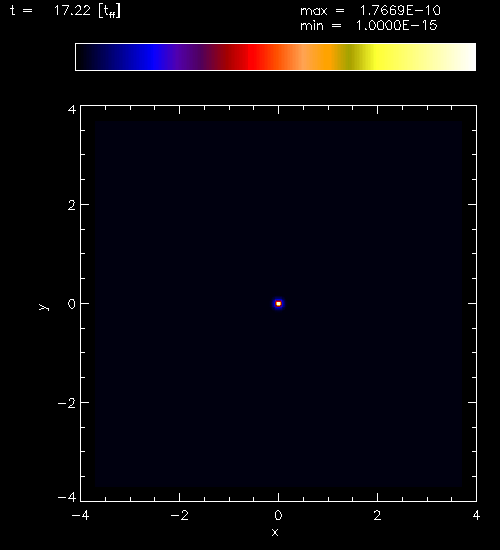Click the y-axis tick label 0
Screen dimensions: 500x550
(x=72, y=304)
